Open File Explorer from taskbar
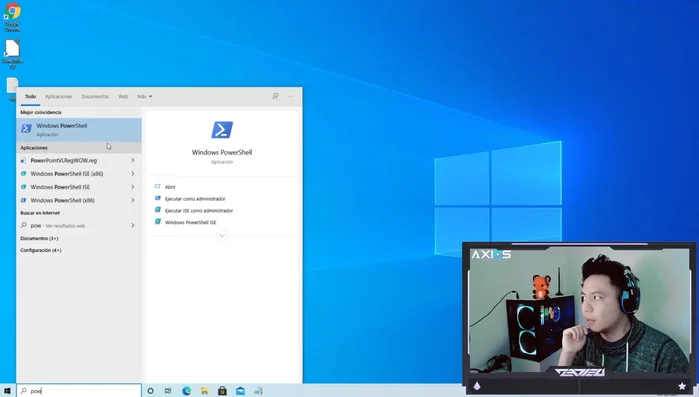699x397 pixels. 204,391
